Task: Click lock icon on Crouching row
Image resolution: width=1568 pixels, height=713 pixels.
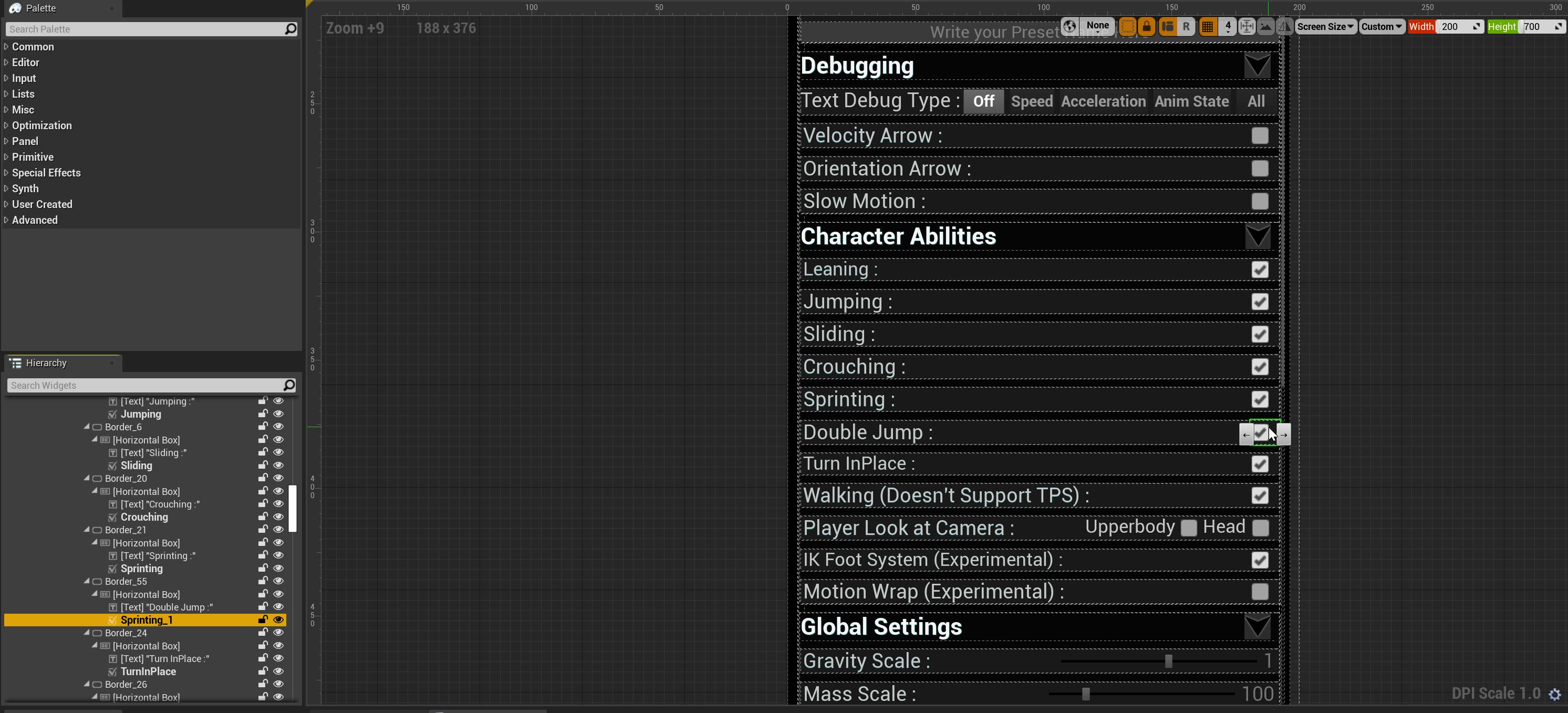Action: coord(263,516)
